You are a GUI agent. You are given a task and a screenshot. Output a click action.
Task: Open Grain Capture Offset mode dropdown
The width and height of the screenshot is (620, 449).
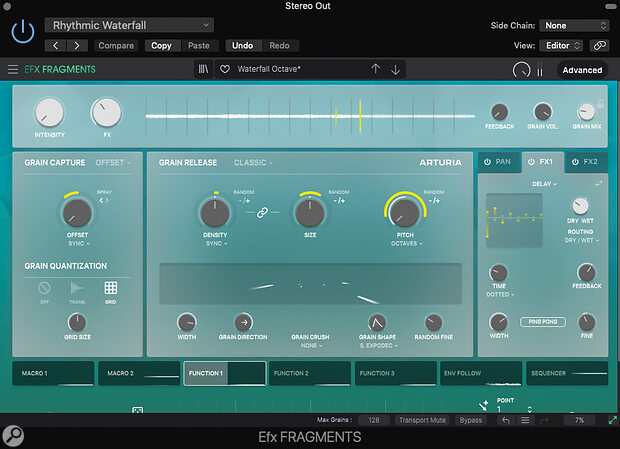coord(112,162)
